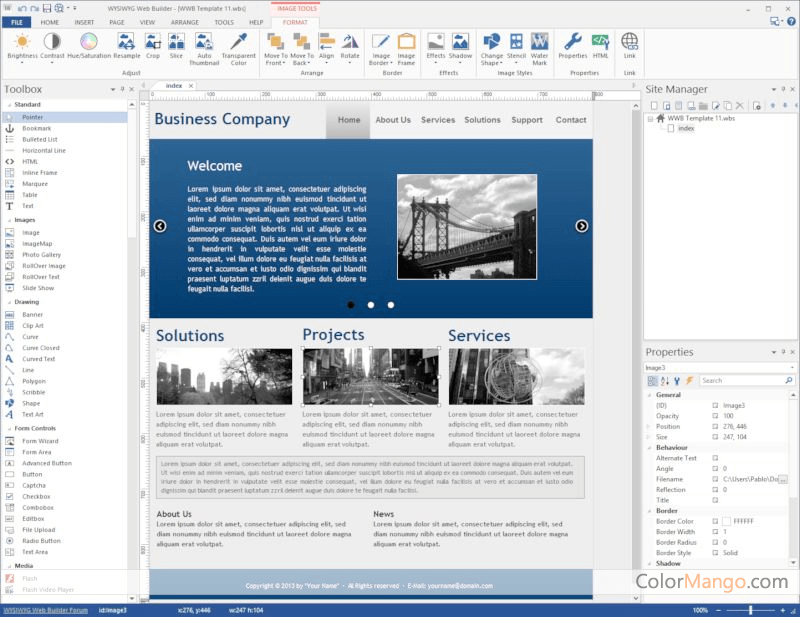The image size is (800, 617).
Task: Switch to the INSERT ribbon tab
Action: pos(84,21)
